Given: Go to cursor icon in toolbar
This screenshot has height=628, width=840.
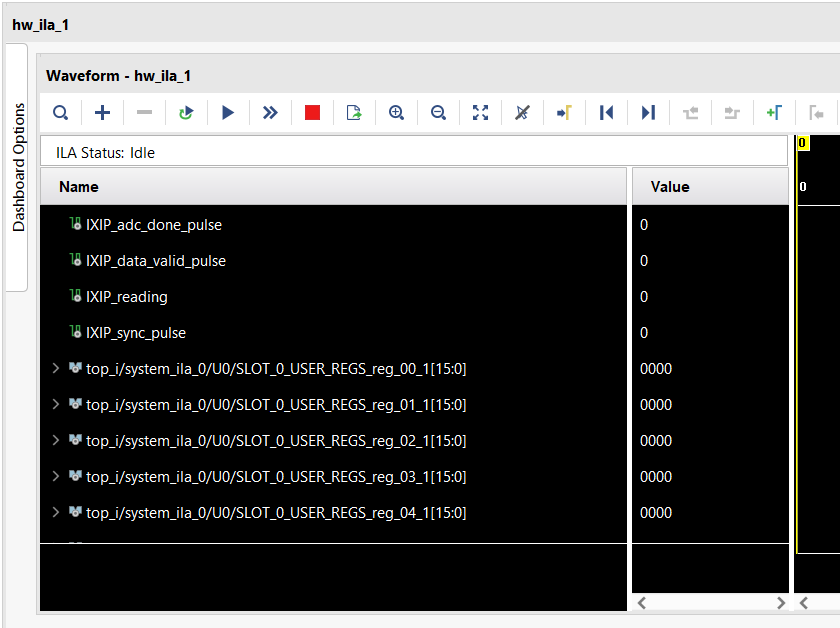Looking at the screenshot, I should point(564,113).
